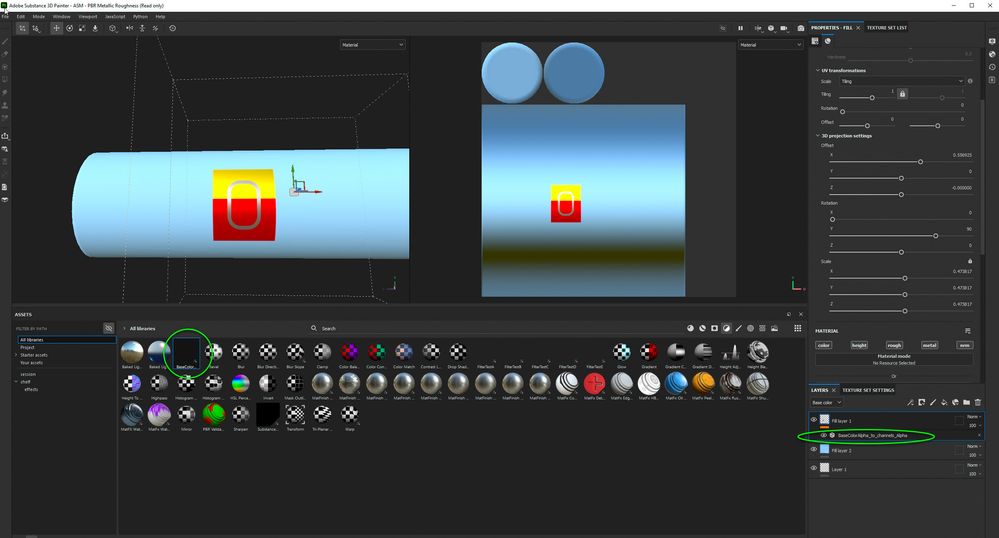Open the left viewport Material display dropdown

point(373,45)
